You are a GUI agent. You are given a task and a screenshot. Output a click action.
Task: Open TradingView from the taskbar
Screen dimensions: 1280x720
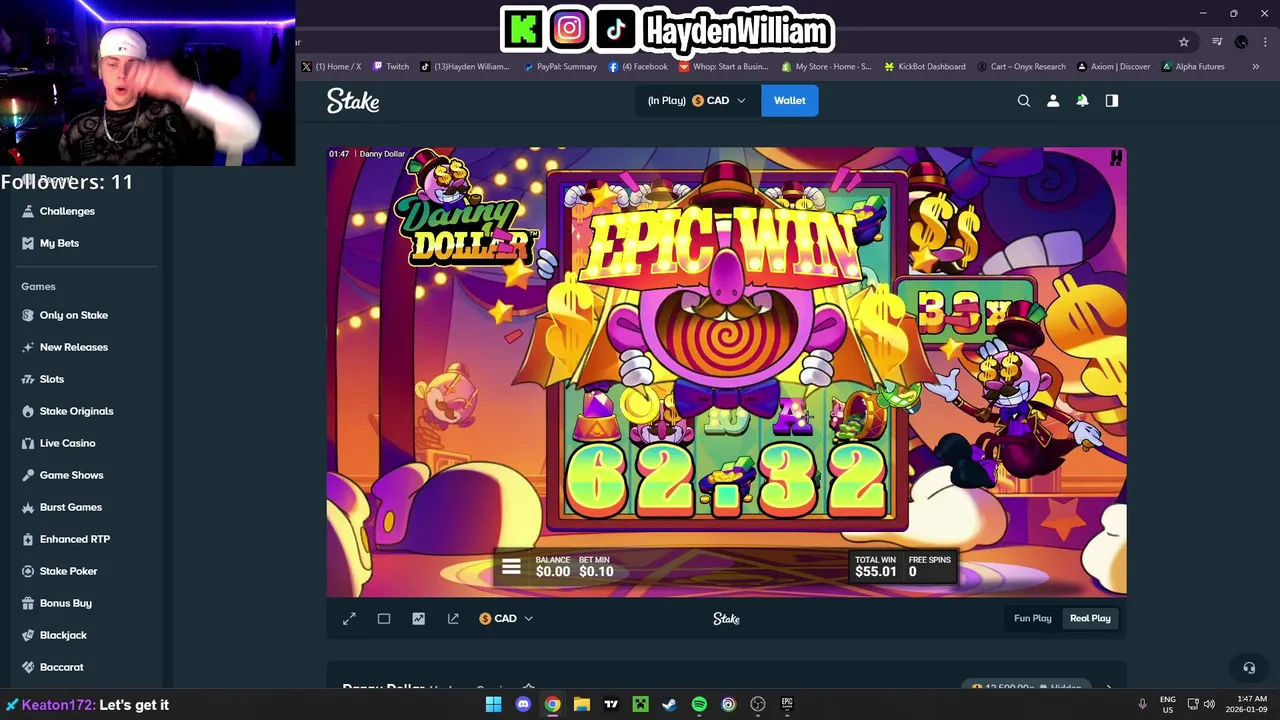[611, 704]
